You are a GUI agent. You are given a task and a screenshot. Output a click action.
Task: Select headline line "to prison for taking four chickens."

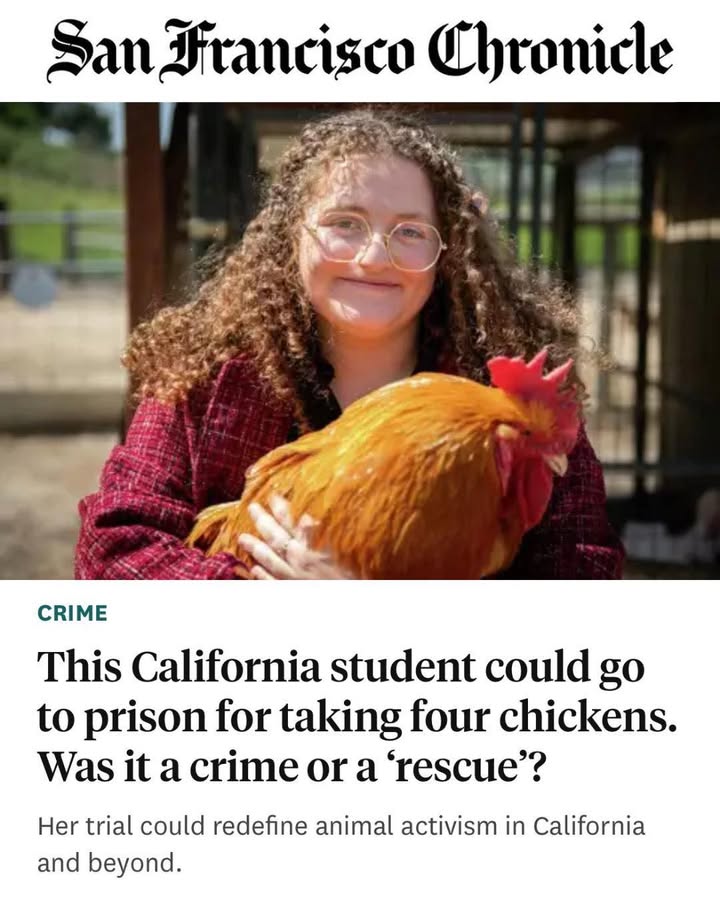[357, 717]
